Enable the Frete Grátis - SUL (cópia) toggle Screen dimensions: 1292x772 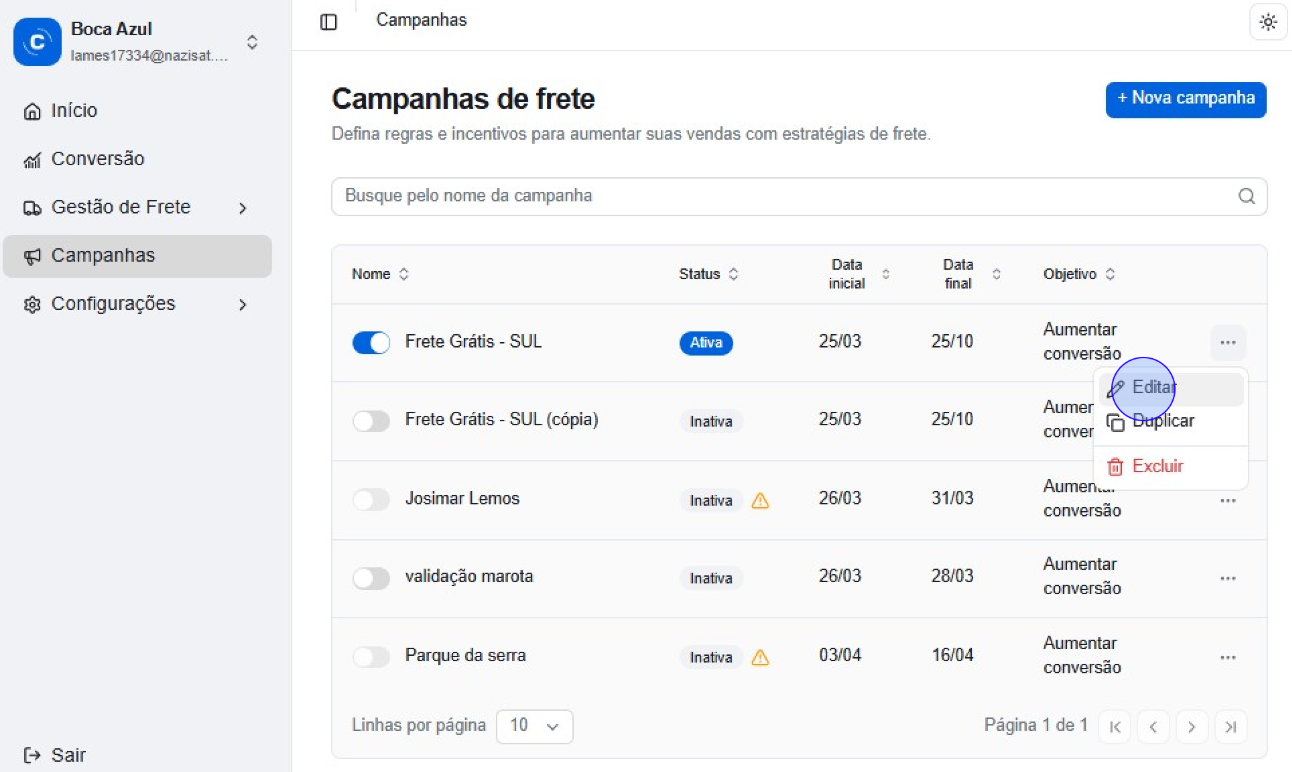tap(371, 421)
